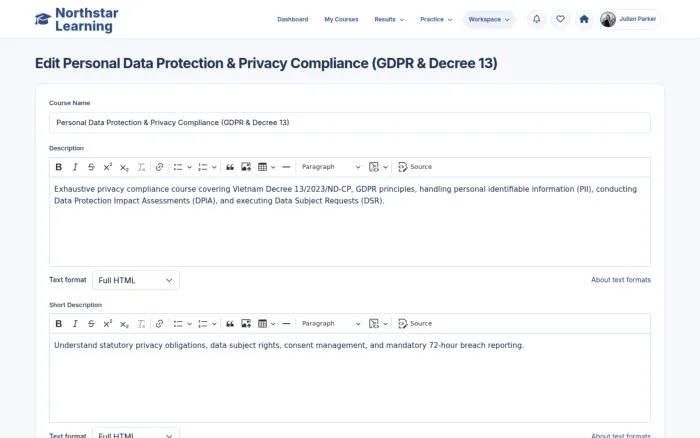Click Bold in Short Description toolbar
Viewport: 700px width, 438px height.
58,324
